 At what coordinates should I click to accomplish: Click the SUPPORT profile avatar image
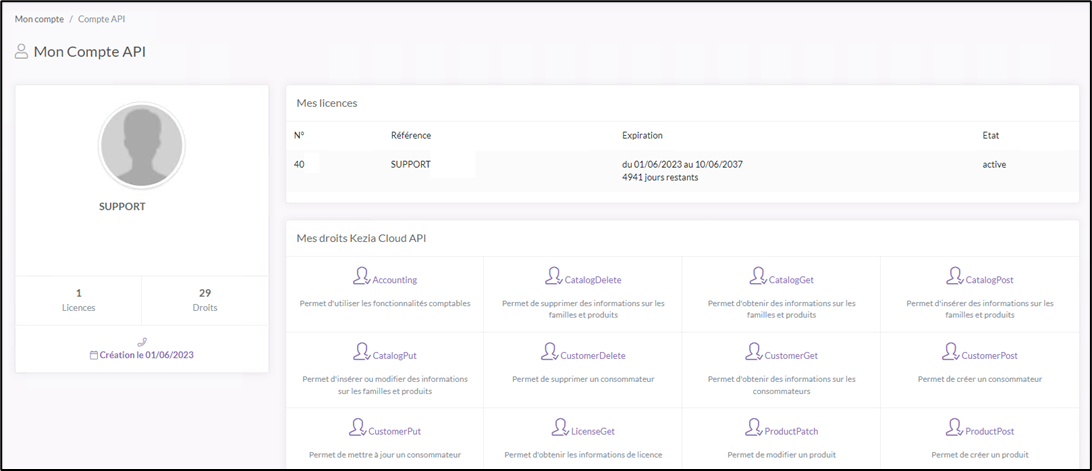141,146
